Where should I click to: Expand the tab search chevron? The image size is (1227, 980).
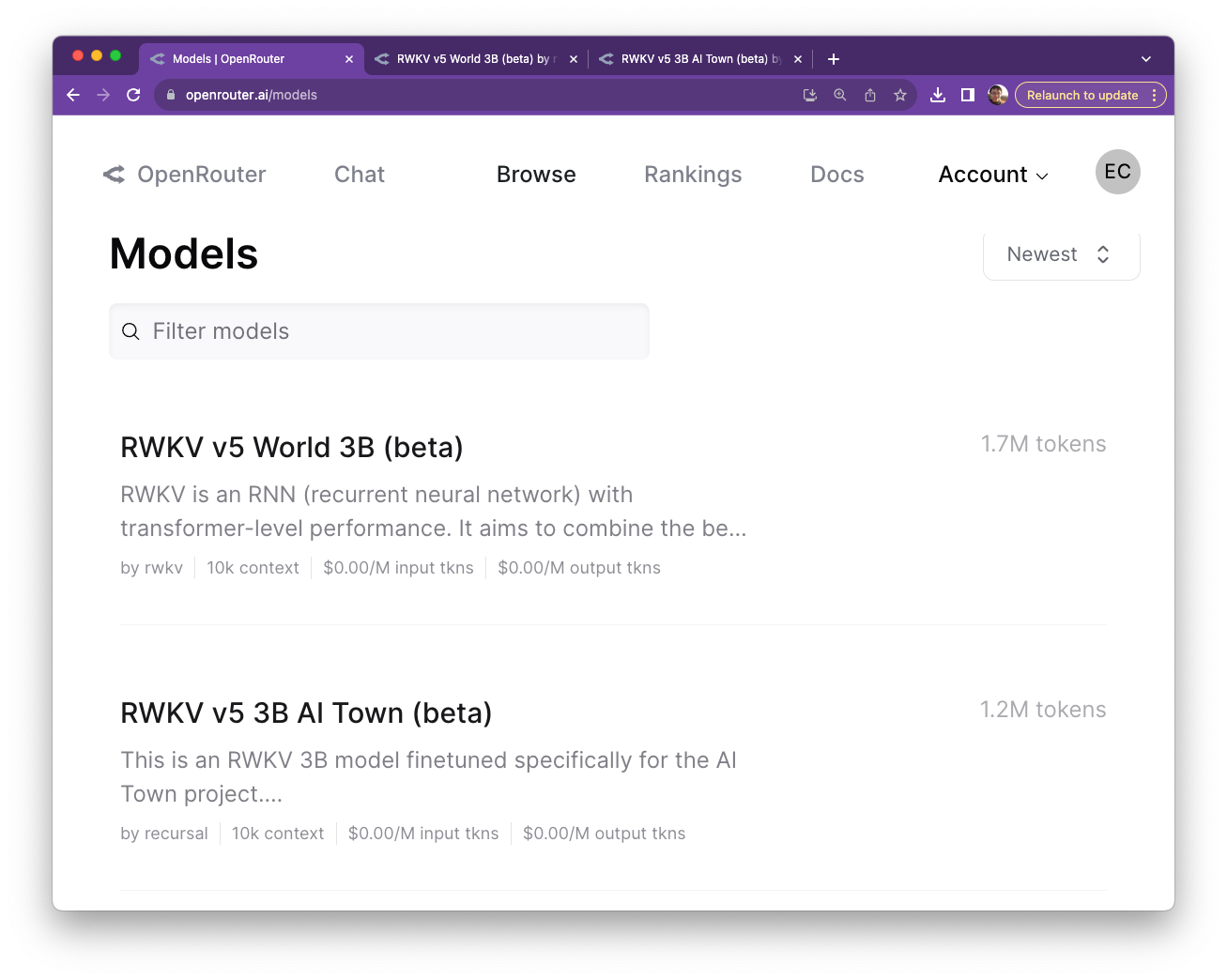point(1146,59)
